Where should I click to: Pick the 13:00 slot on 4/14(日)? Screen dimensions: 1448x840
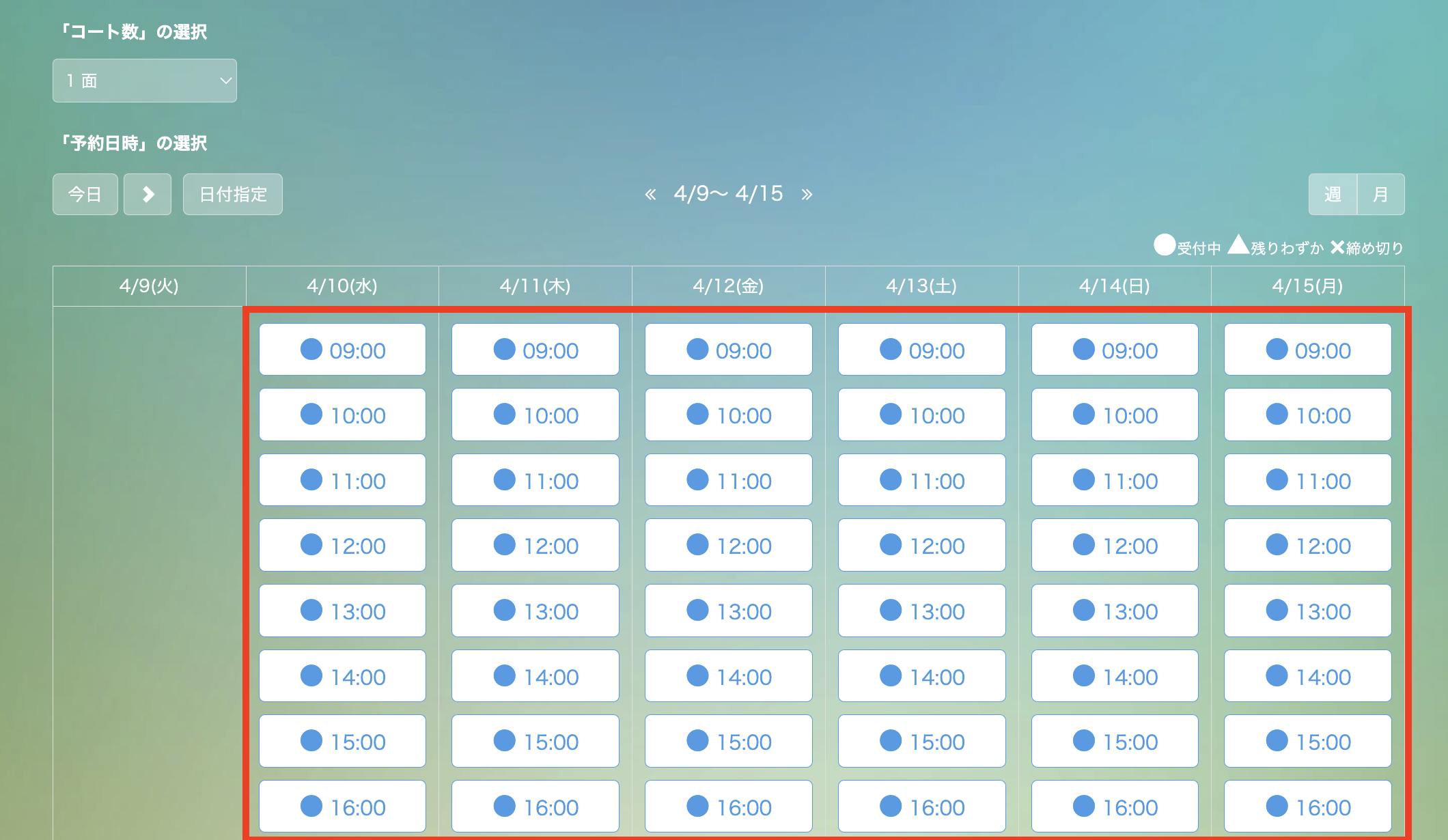[1115, 611]
